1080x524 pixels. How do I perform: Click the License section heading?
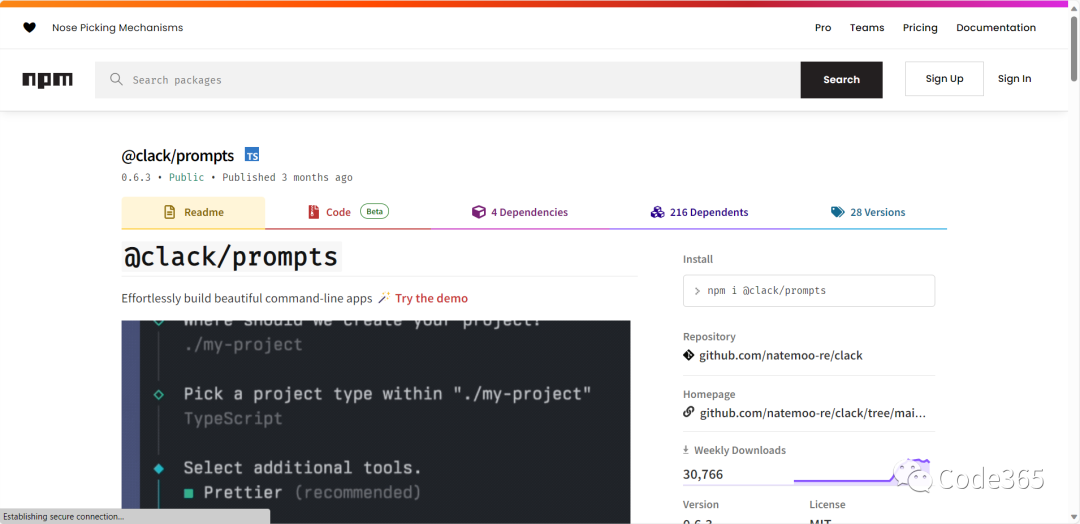[827, 505]
